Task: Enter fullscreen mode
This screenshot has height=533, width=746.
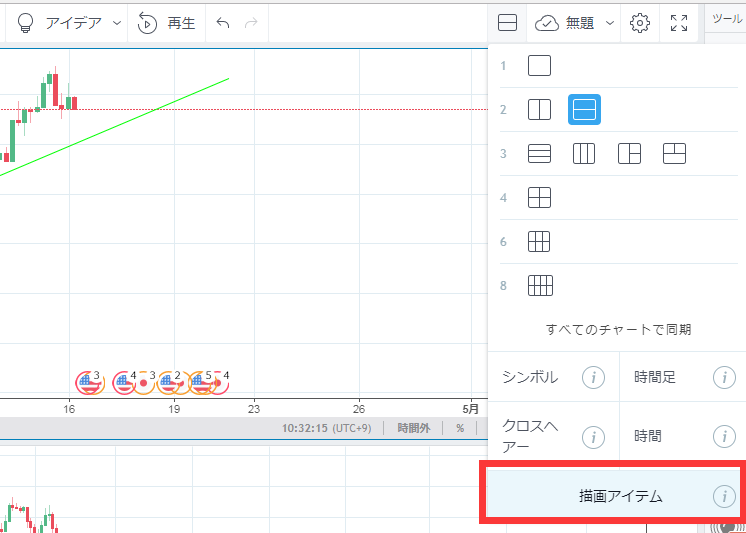Action: [x=678, y=23]
